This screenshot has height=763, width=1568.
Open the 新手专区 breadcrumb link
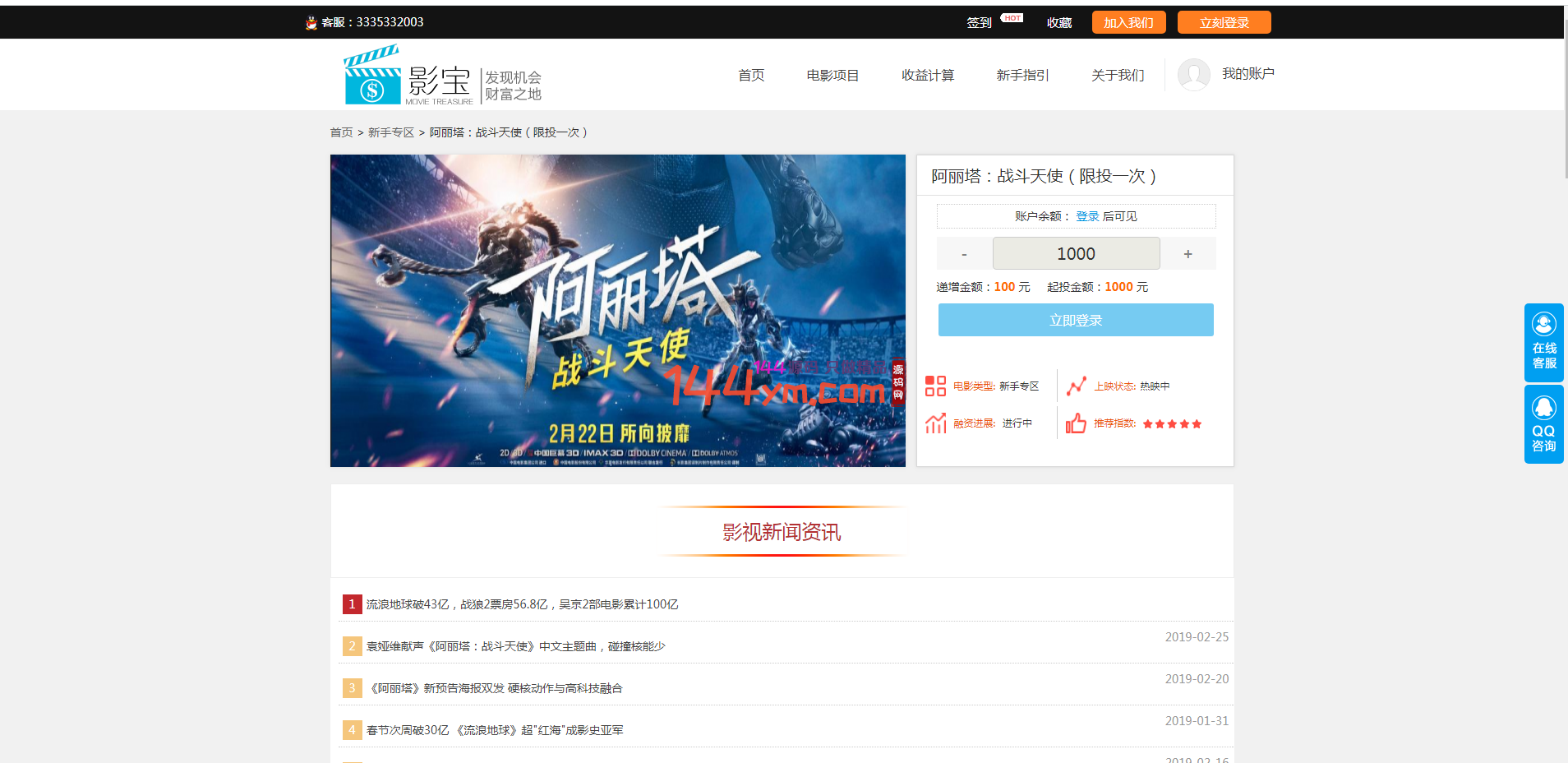391,132
